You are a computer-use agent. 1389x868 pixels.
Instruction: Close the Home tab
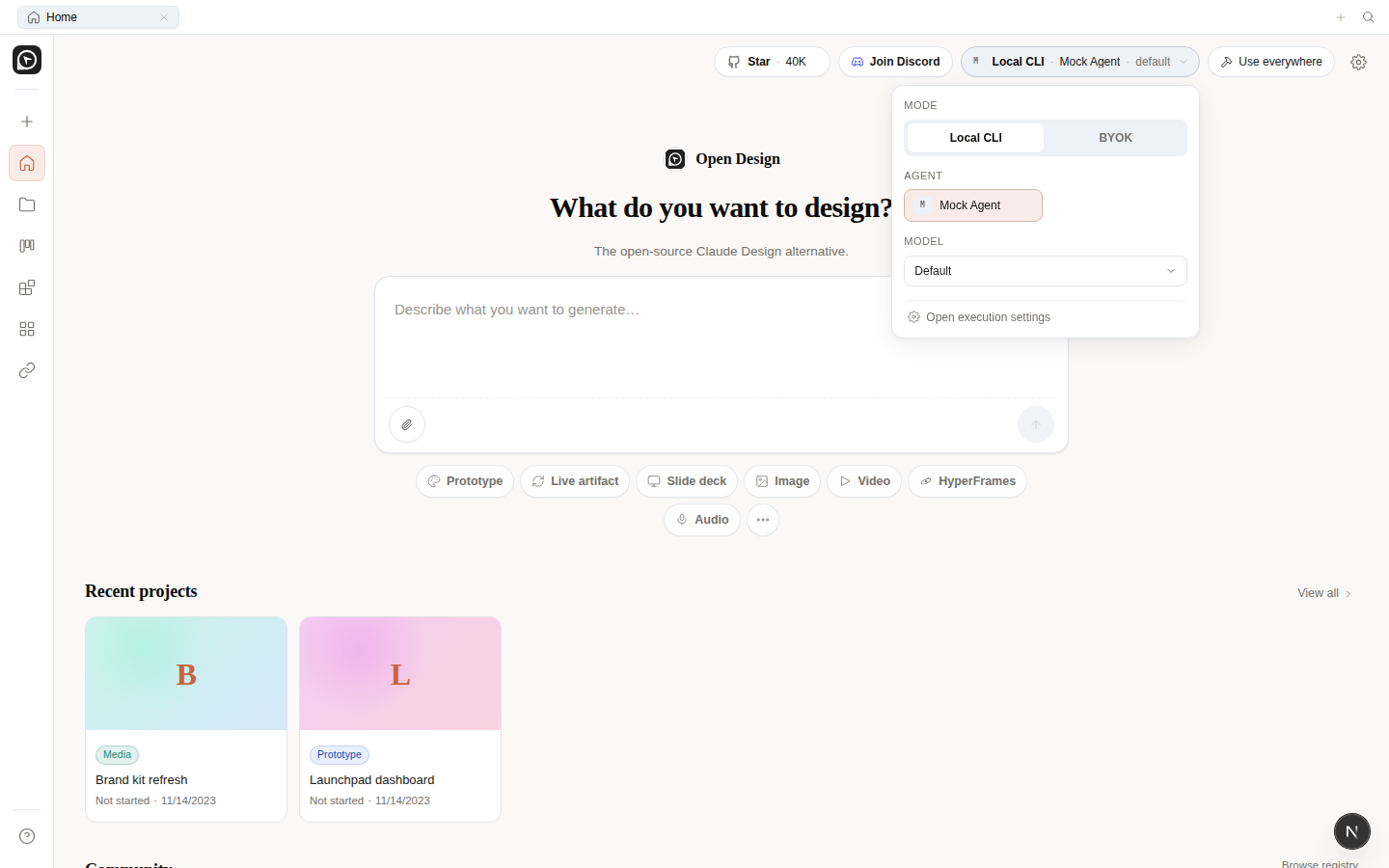pyautogui.click(x=164, y=17)
